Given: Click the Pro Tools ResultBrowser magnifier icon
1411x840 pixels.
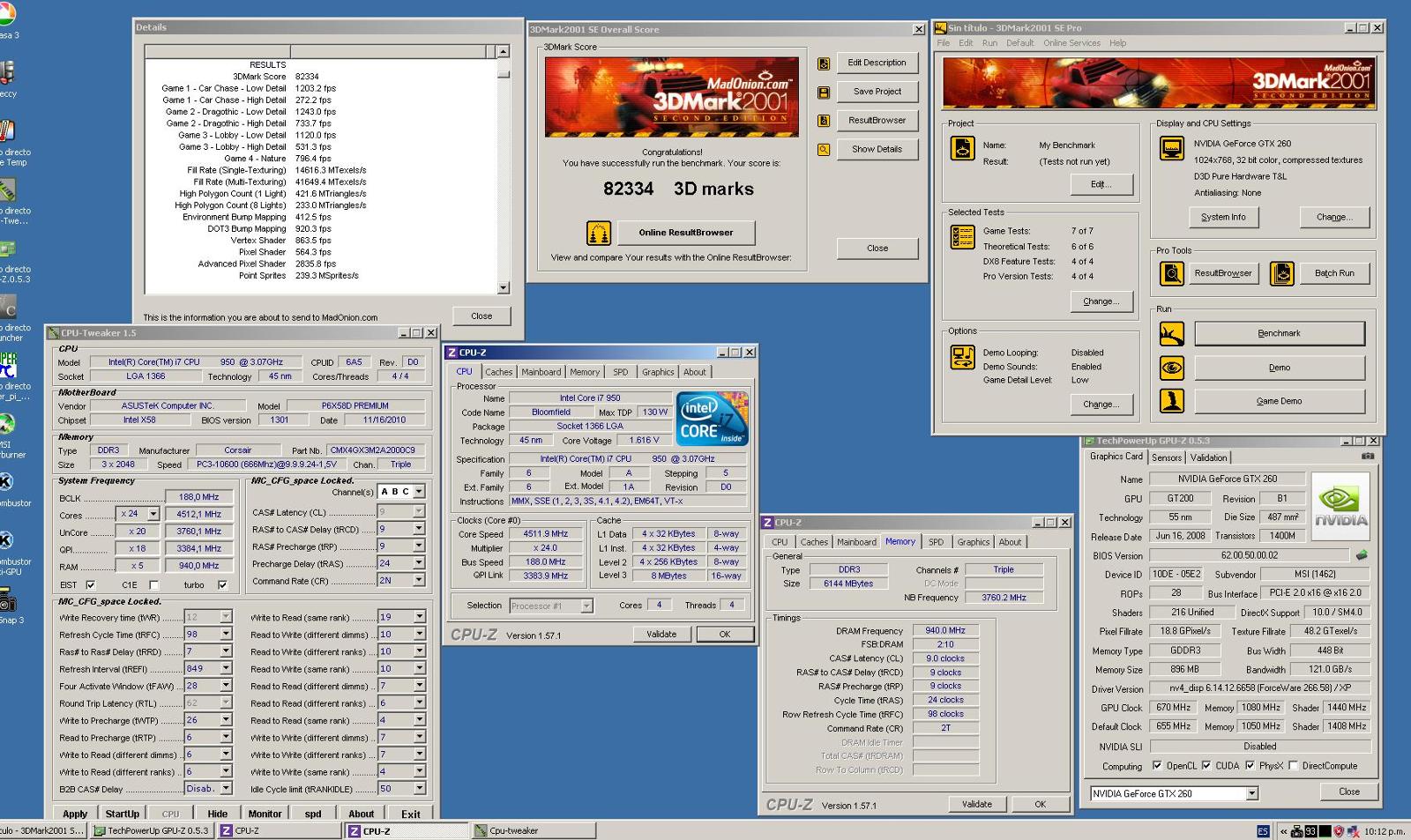Looking at the screenshot, I should tap(1172, 274).
